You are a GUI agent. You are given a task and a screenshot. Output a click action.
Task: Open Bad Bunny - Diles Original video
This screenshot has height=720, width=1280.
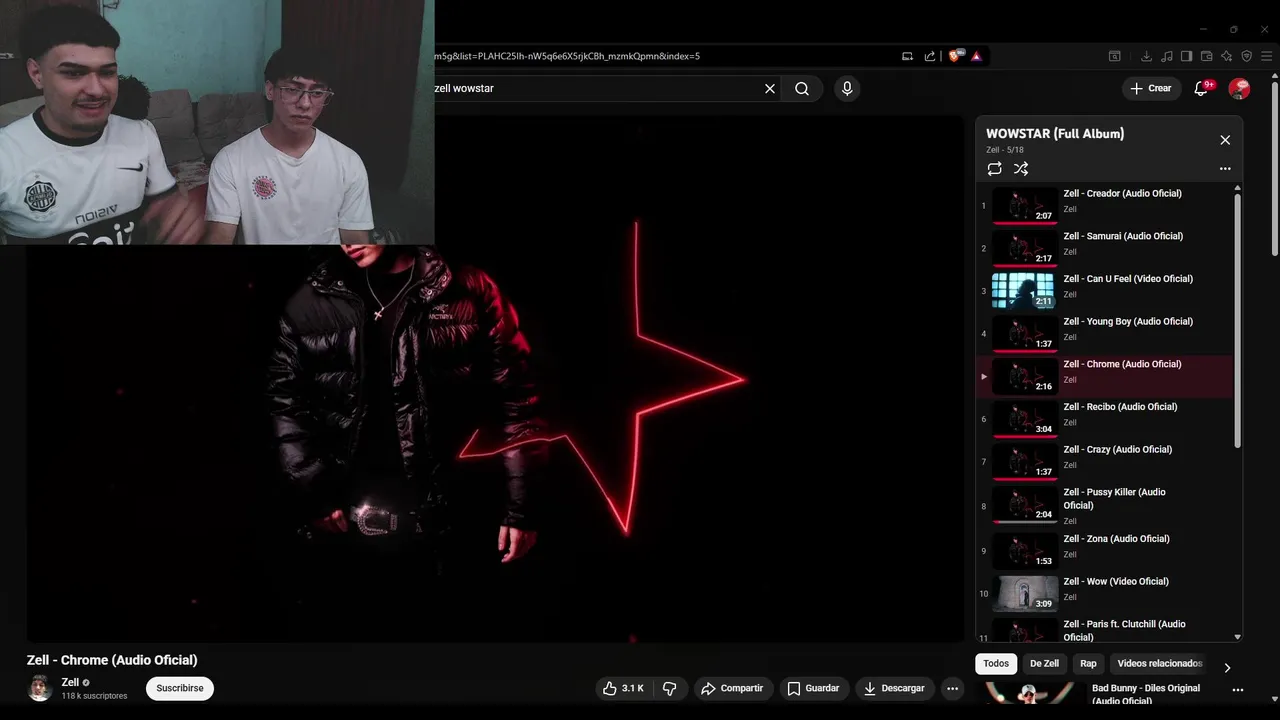(1146, 694)
